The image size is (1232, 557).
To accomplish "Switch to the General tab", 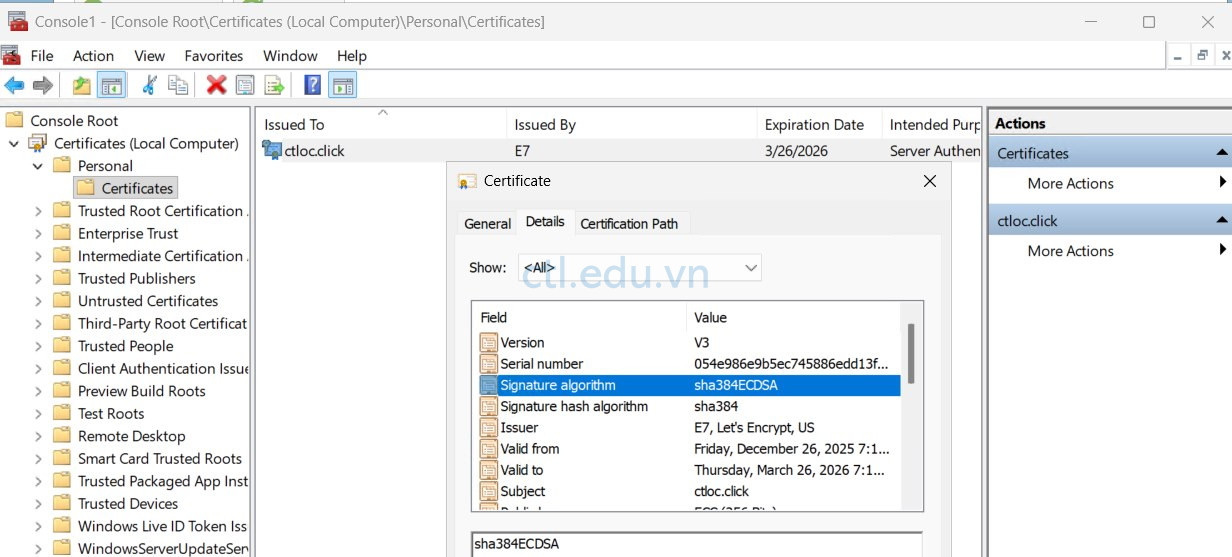I will tap(488, 224).
